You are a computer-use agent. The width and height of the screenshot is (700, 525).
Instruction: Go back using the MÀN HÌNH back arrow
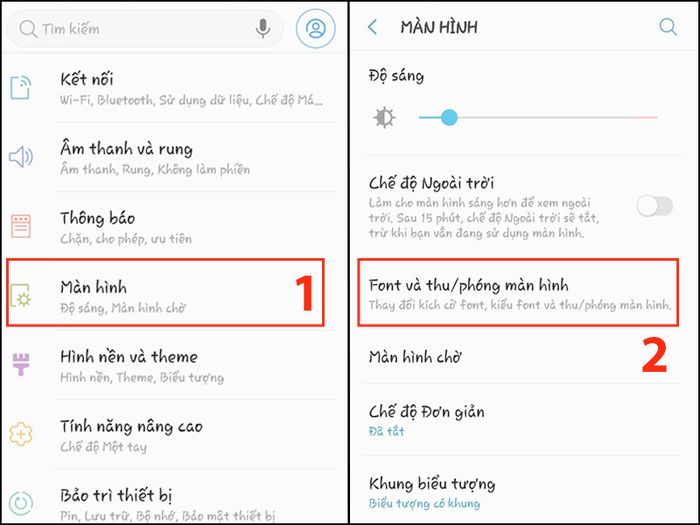click(372, 27)
